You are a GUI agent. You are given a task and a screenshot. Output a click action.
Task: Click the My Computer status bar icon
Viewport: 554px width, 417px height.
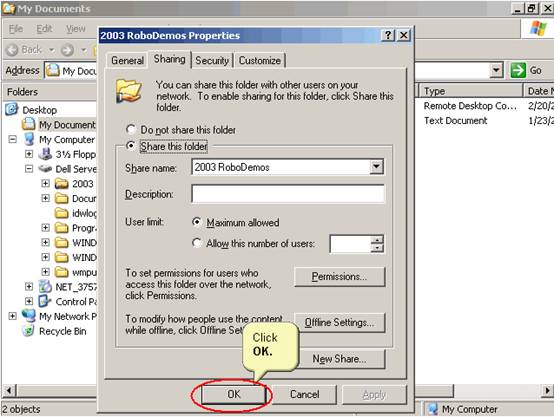pos(433,409)
